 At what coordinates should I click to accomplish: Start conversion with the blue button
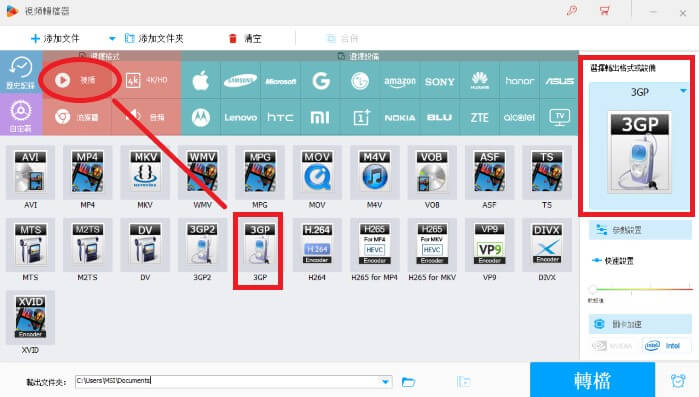pyautogui.click(x=592, y=380)
